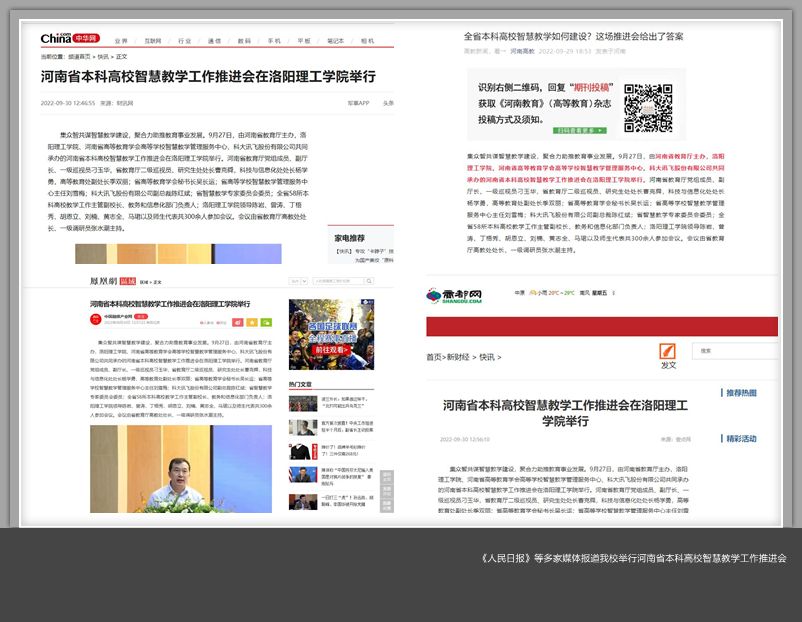The height and width of the screenshot is (622, 802).
Task: Click the orange 发文 pen icon
Action: 668,351
